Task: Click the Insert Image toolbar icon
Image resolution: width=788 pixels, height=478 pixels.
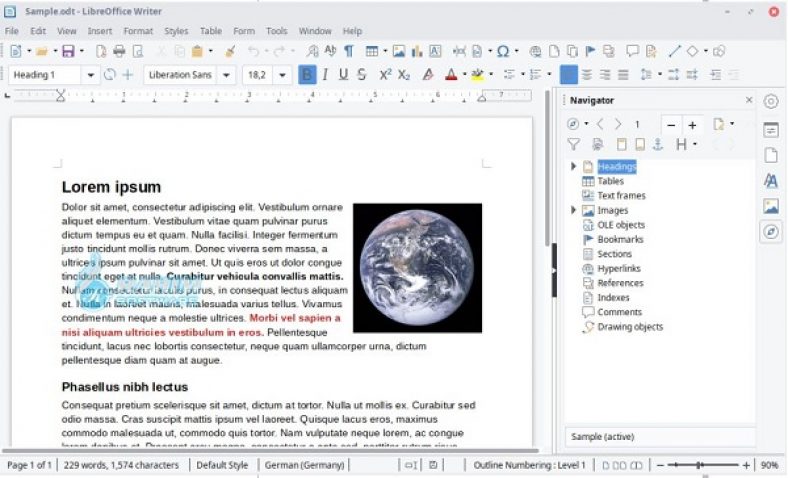Action: click(x=398, y=51)
